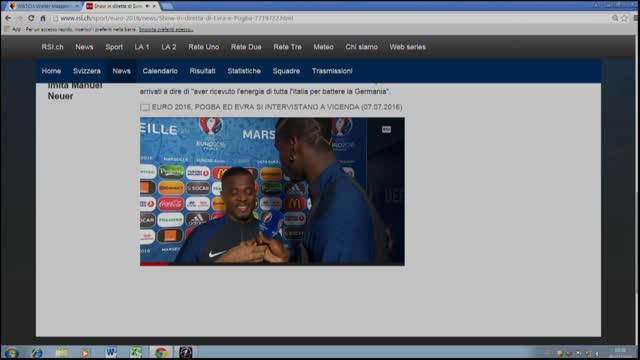
Task: Open the 'Imita Manuel Neuer' sidebar article
Action: tap(75, 91)
